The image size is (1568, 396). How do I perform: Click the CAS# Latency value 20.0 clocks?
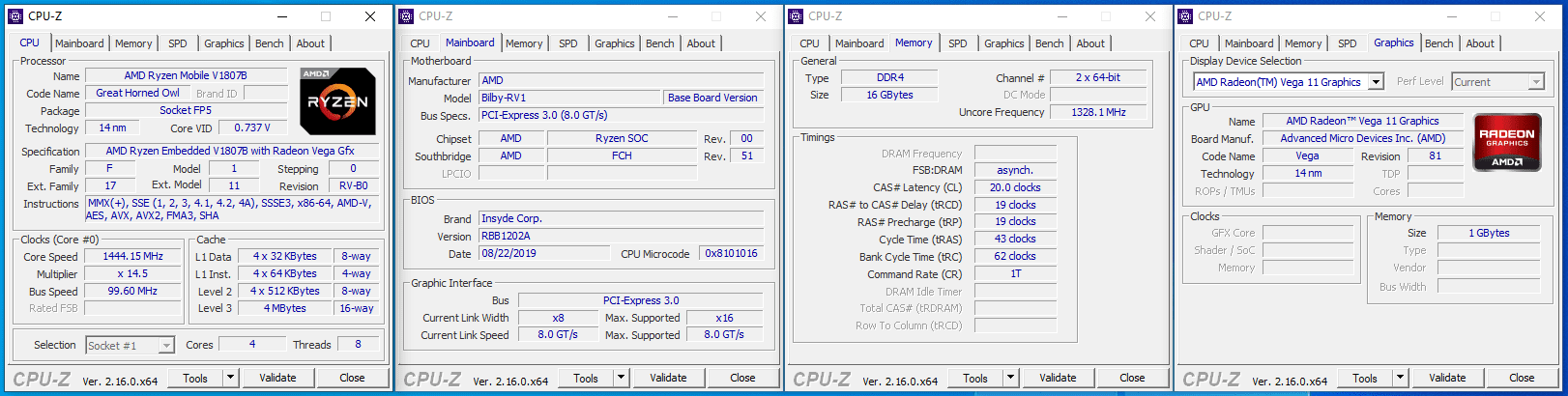1015,187
